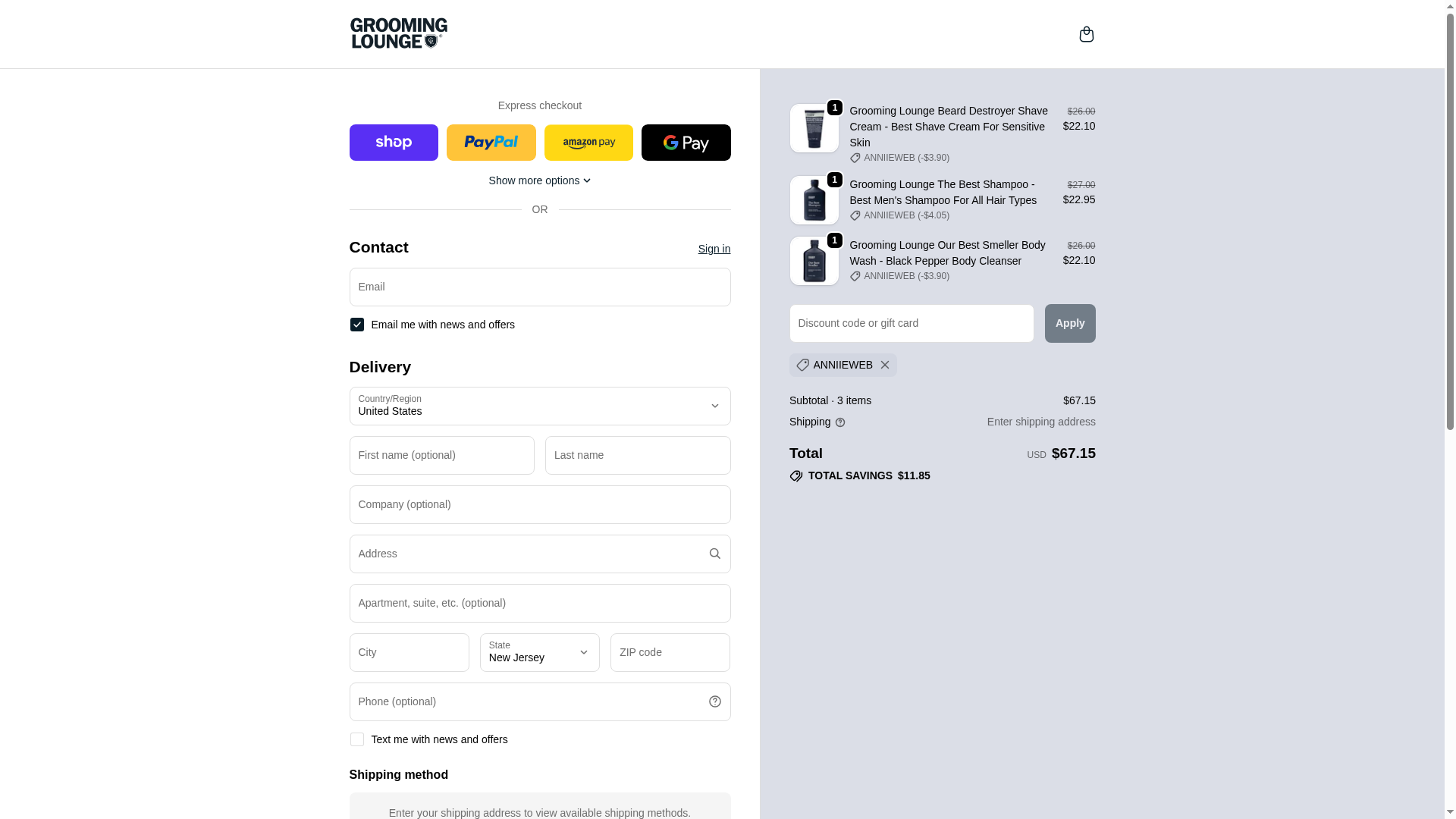The height and width of the screenshot is (819, 1456).
Task: Pay with Amazon Pay button
Action: coord(588,143)
